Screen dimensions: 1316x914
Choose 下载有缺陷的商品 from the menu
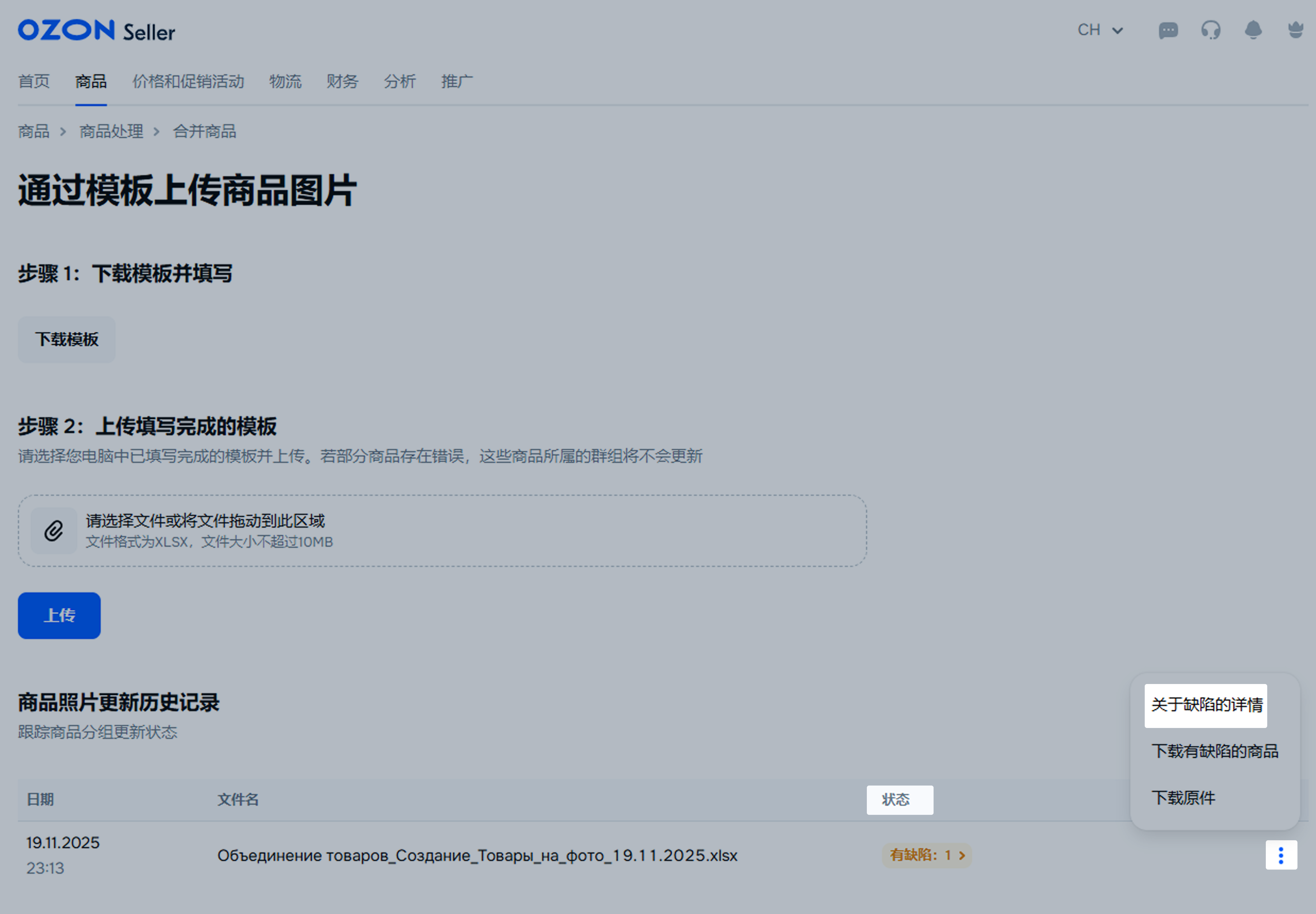1214,751
